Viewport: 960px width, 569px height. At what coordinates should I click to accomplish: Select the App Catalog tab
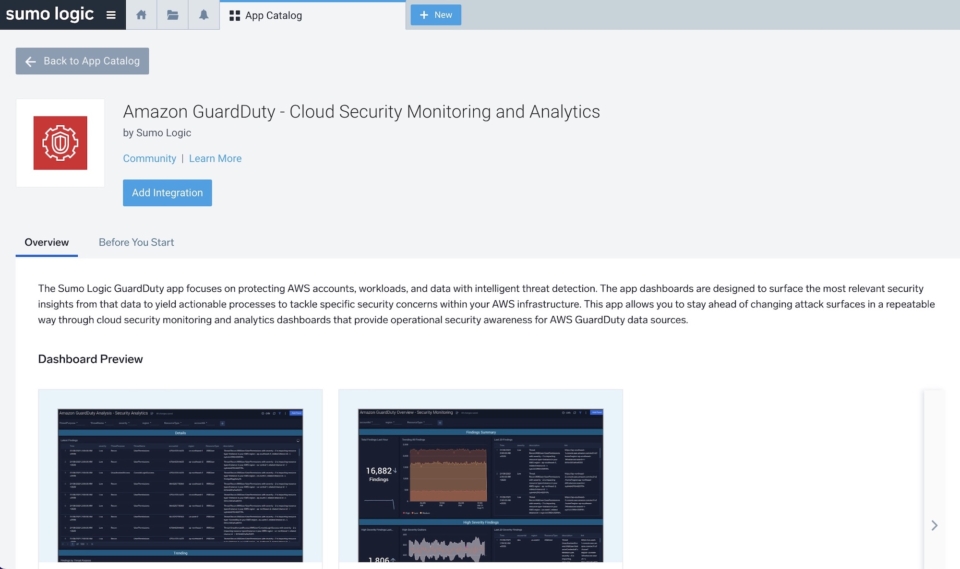coord(312,15)
